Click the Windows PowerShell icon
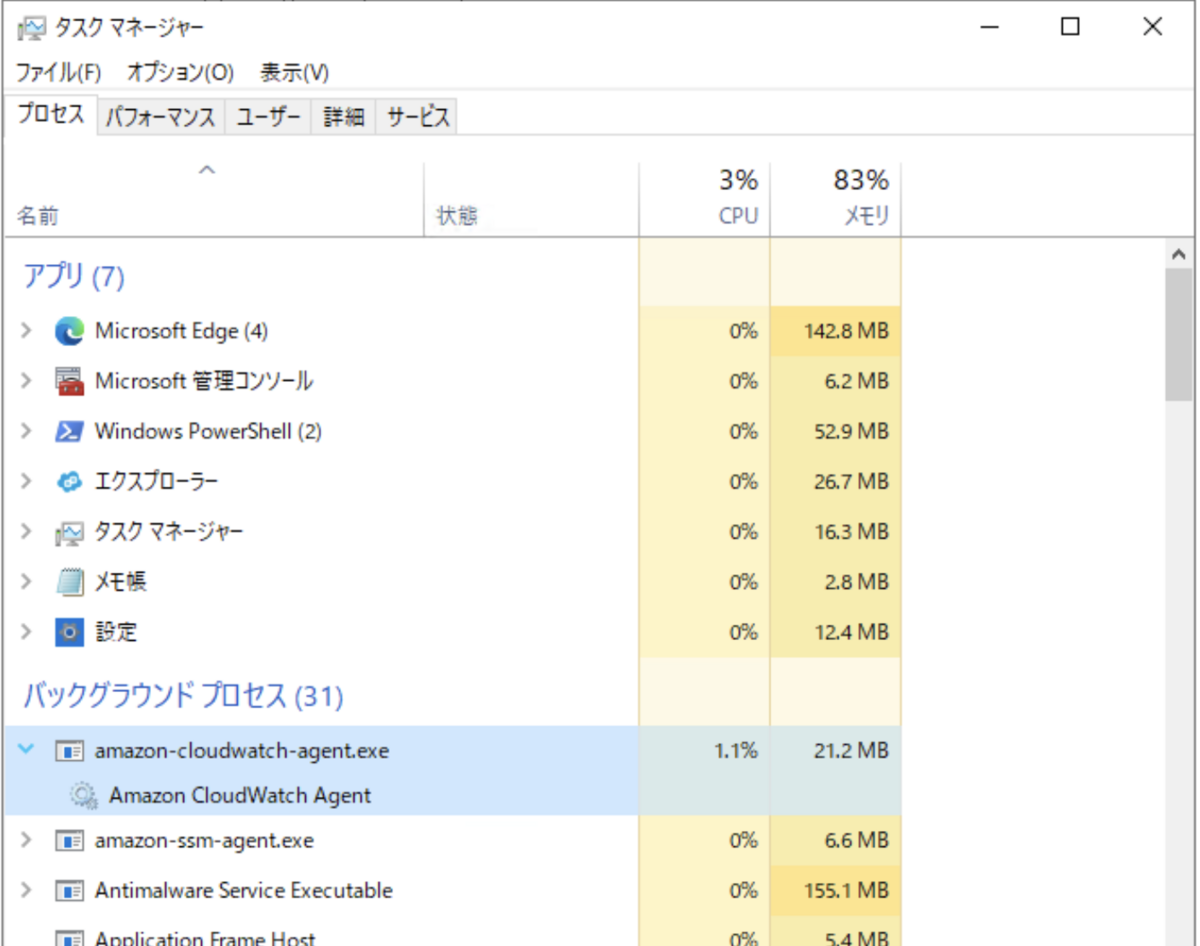The image size is (1200, 946). (x=69, y=432)
